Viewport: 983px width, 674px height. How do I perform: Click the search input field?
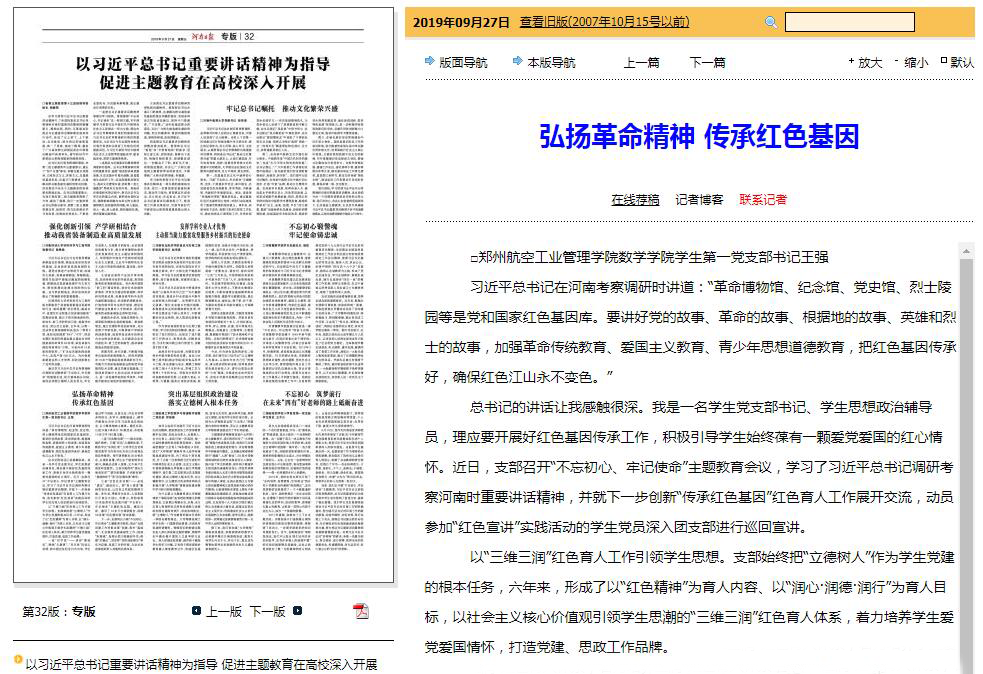(x=849, y=22)
